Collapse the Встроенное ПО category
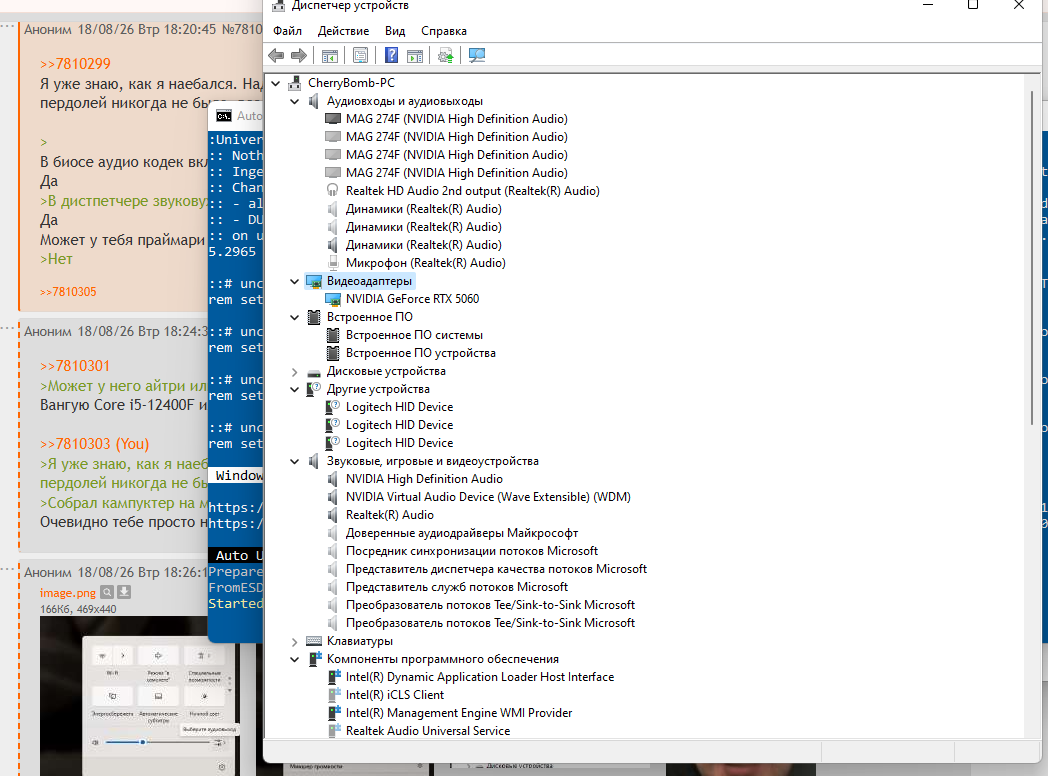Viewport: 1048px width, 776px height. [294, 317]
